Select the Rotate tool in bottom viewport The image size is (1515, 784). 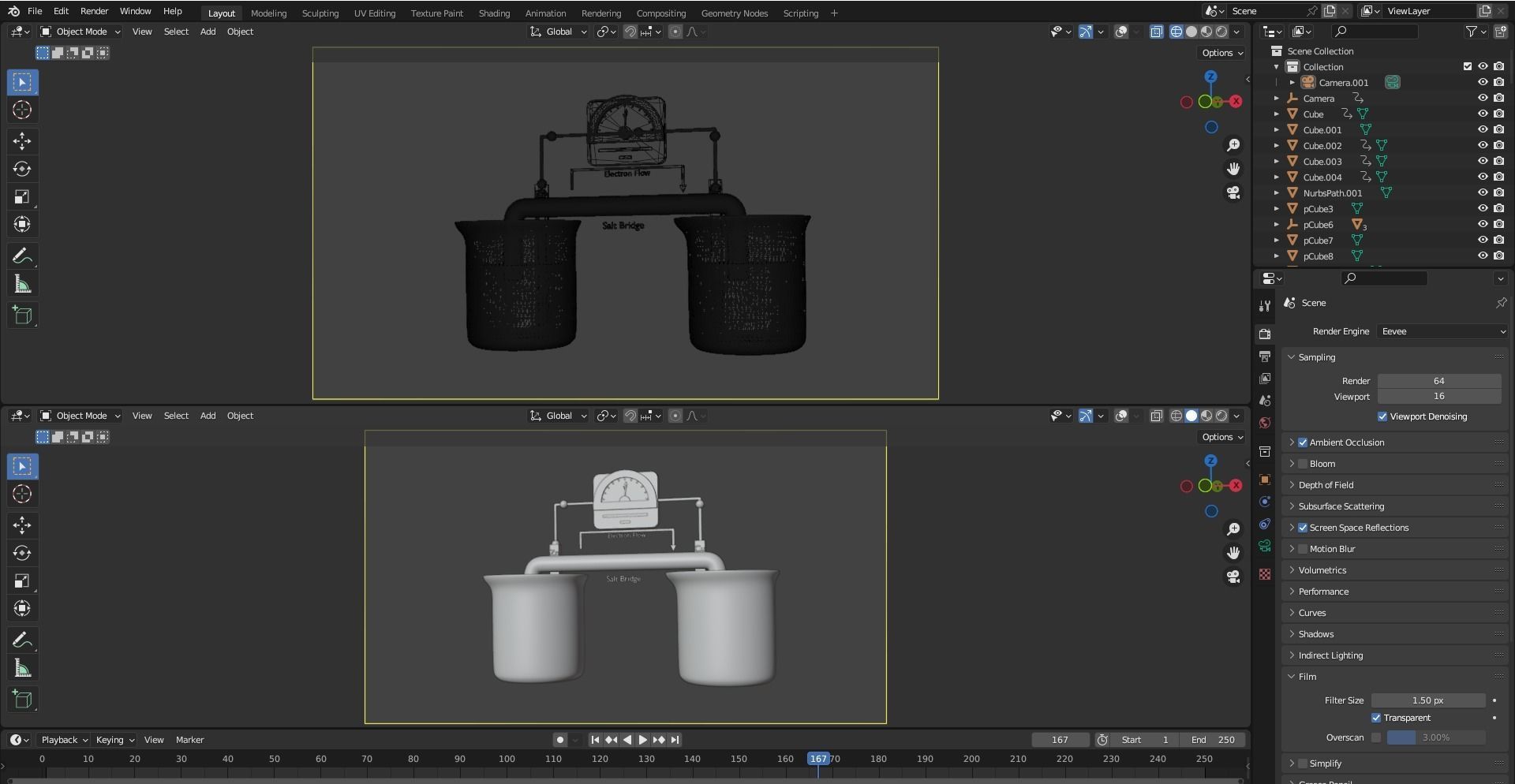tap(22, 553)
